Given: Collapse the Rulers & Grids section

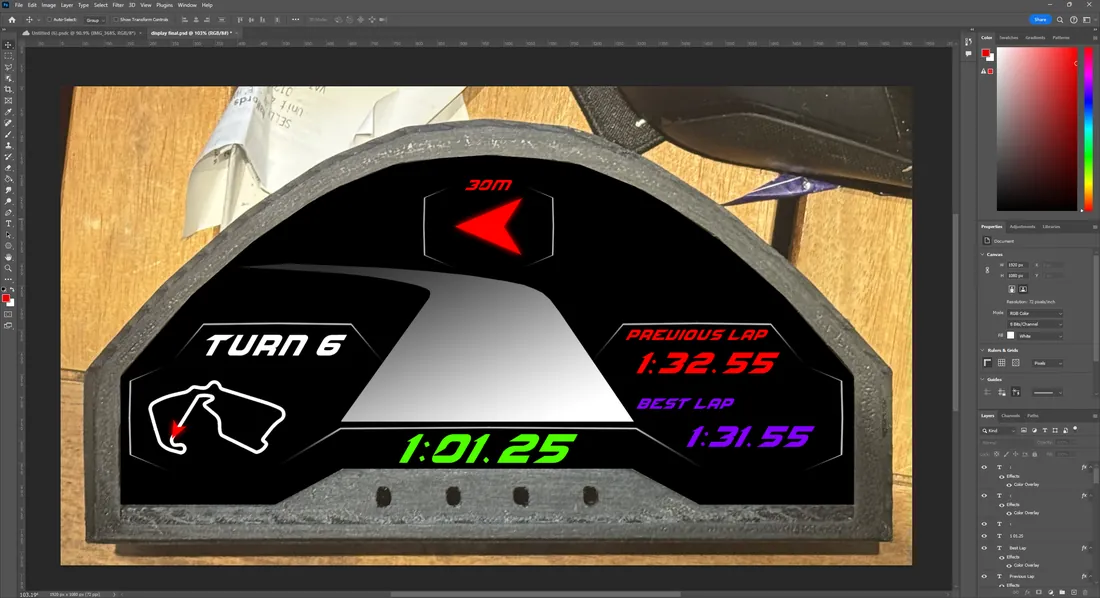Looking at the screenshot, I should 983,350.
